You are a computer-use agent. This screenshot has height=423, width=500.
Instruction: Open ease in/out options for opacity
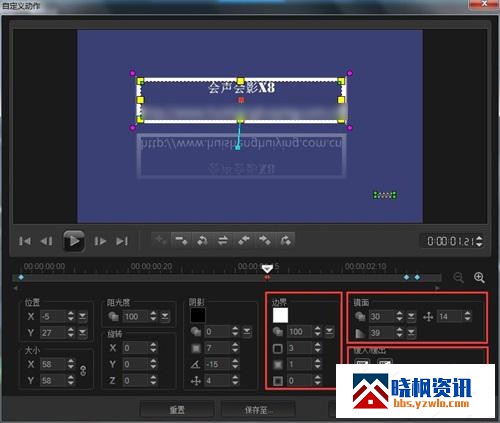[x=165, y=316]
